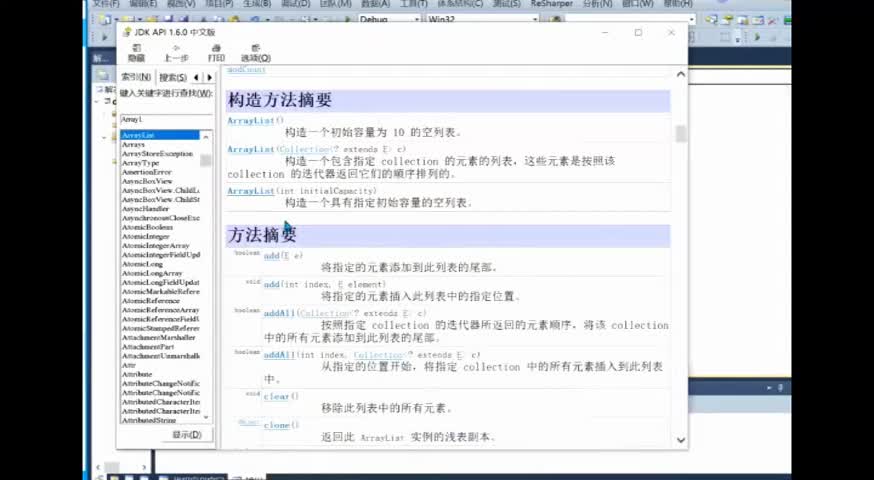Click the content pane scrollbar thumb
The image size is (874, 480).
point(681,134)
